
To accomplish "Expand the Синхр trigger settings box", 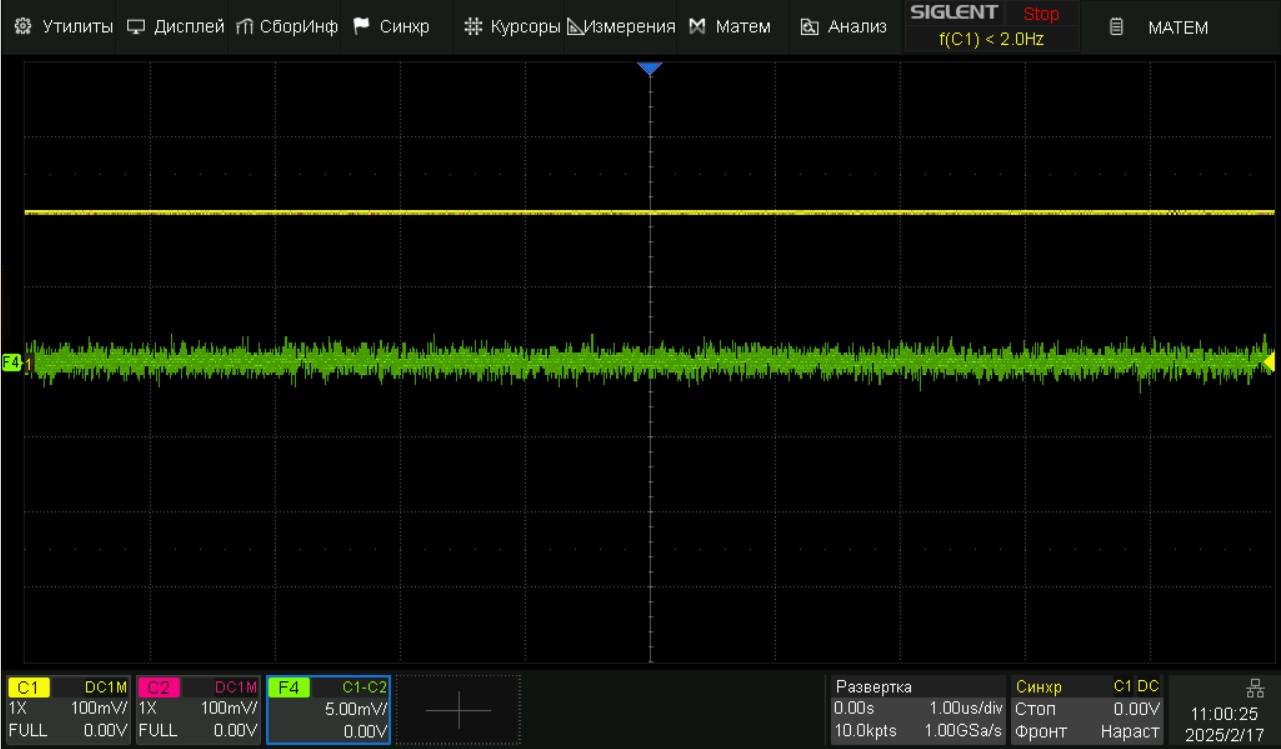I will [x=1087, y=709].
